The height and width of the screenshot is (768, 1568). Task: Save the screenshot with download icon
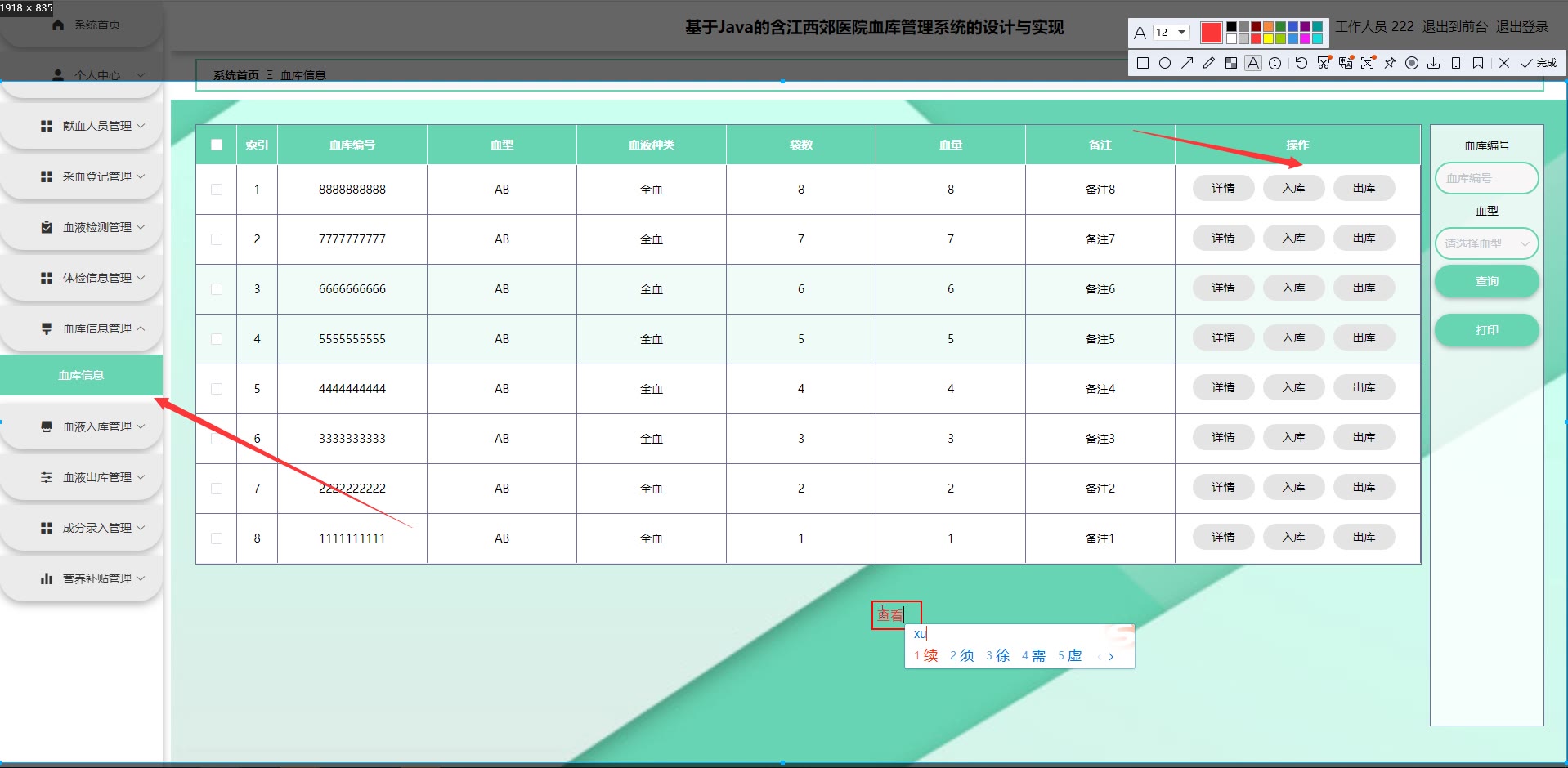(1434, 63)
